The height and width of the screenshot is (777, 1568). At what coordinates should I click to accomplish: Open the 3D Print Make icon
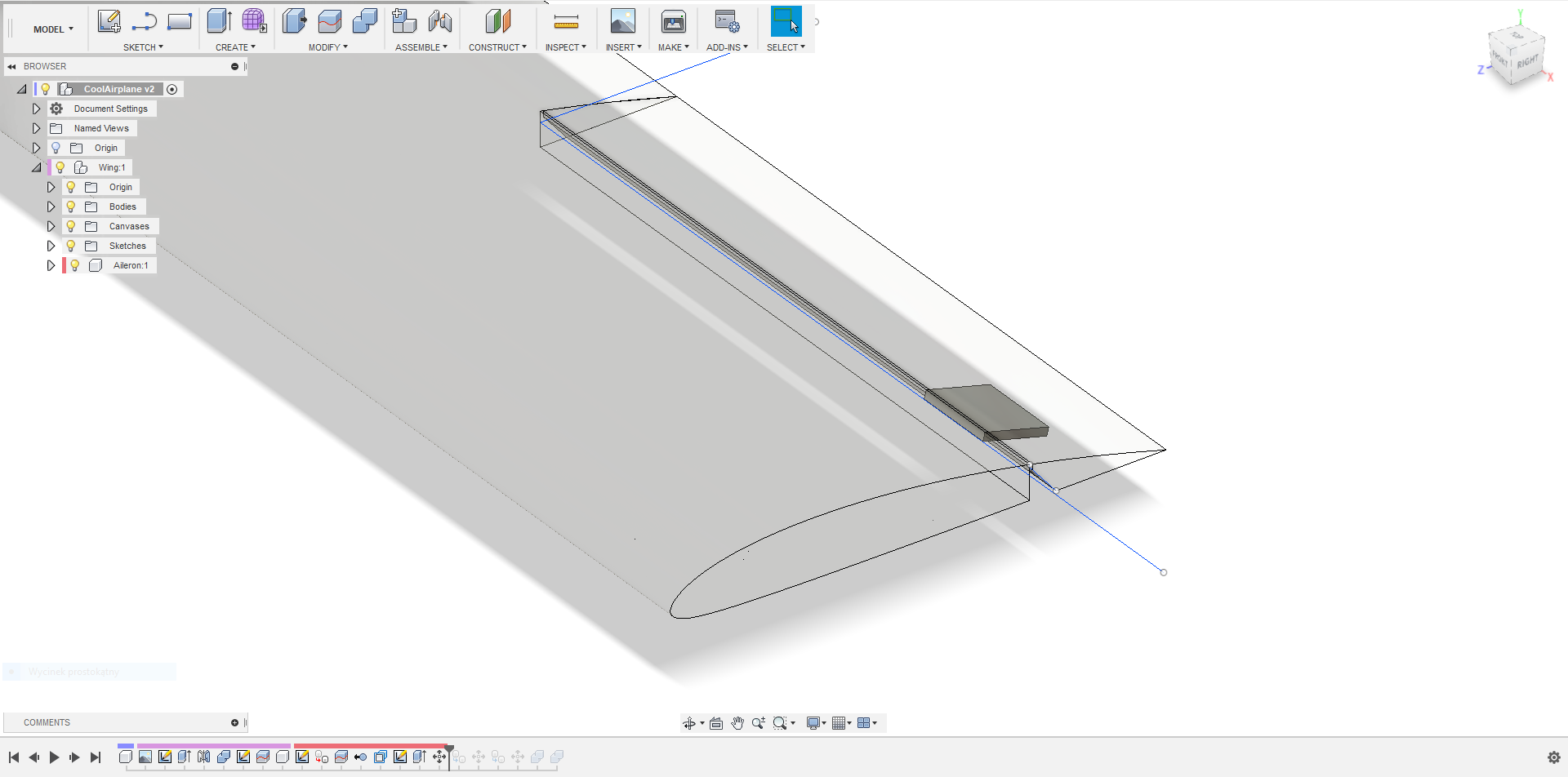tap(674, 21)
